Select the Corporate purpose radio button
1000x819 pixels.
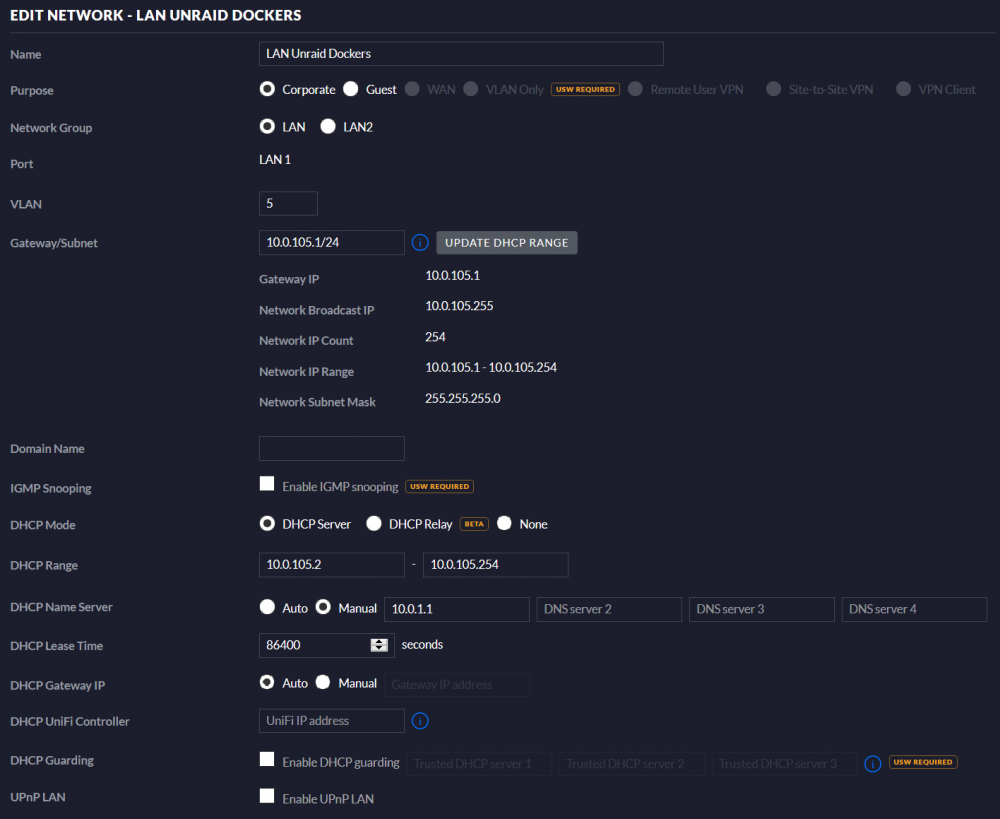(267, 89)
